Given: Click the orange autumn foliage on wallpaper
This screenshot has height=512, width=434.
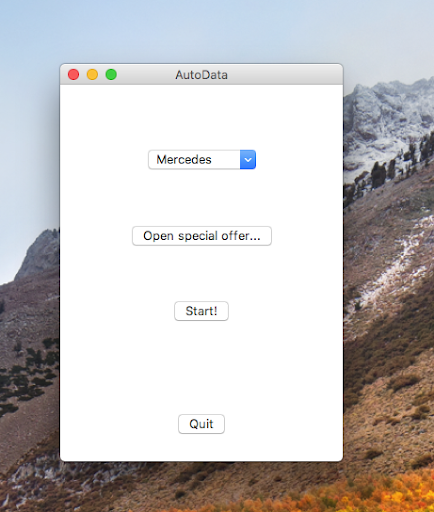Looking at the screenshot, I should tap(383, 493).
